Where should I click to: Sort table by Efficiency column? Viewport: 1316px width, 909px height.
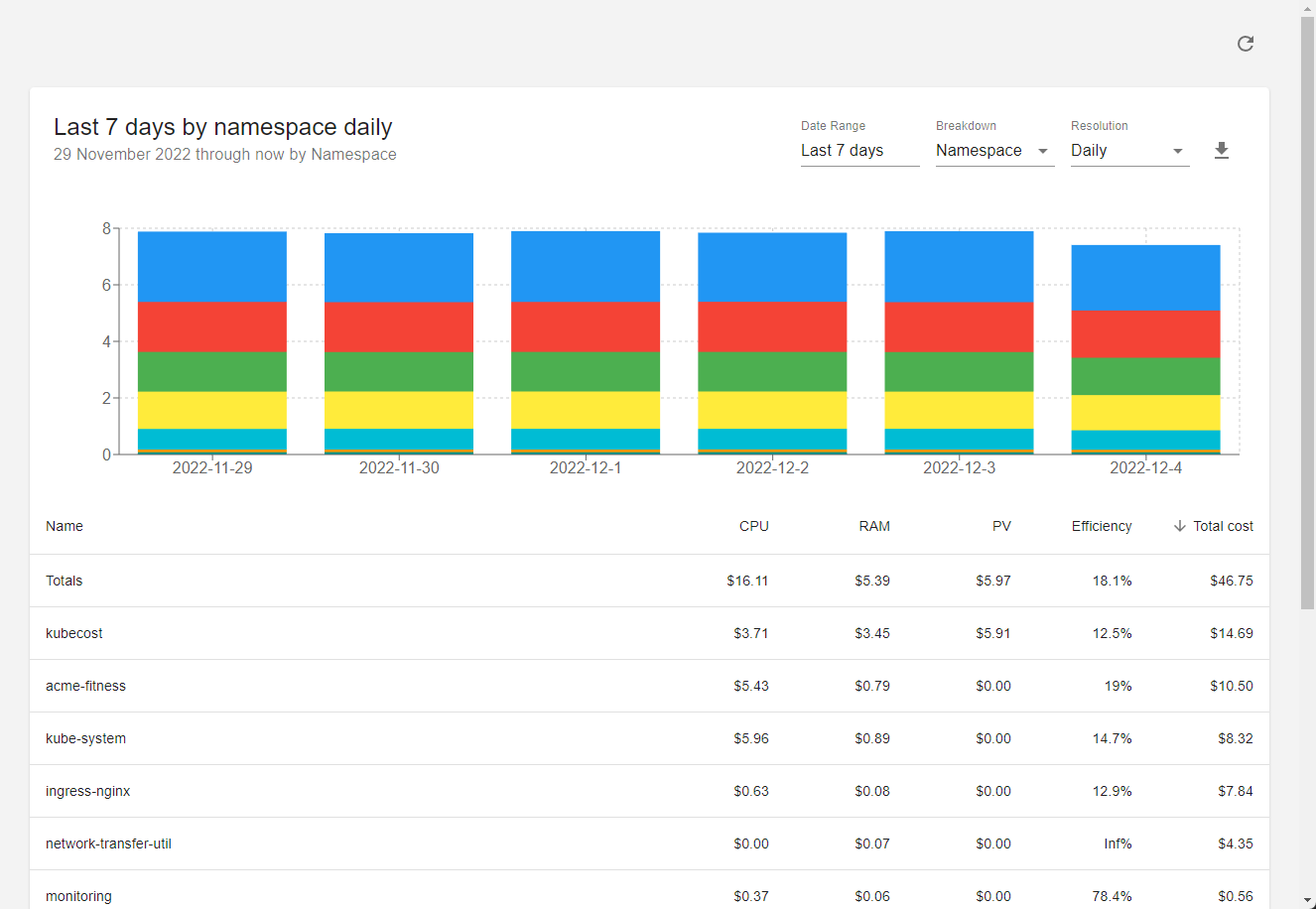point(1102,526)
